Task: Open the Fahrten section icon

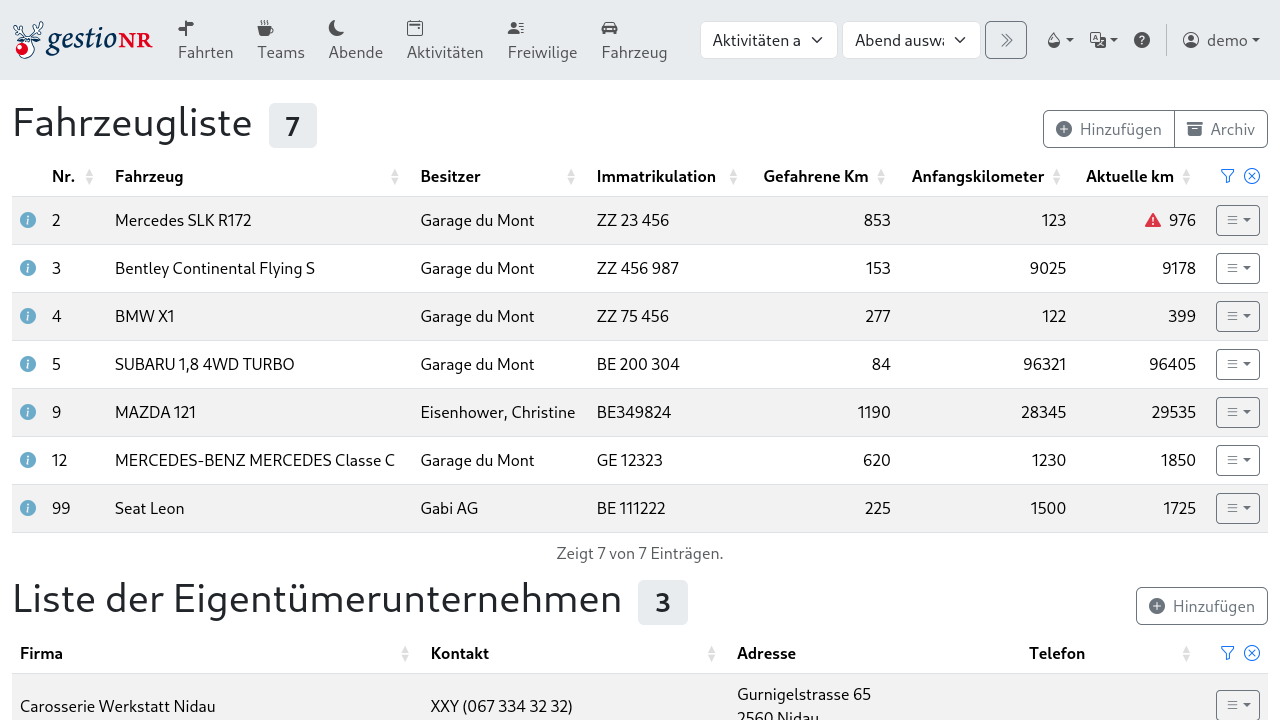Action: pyautogui.click(x=186, y=26)
